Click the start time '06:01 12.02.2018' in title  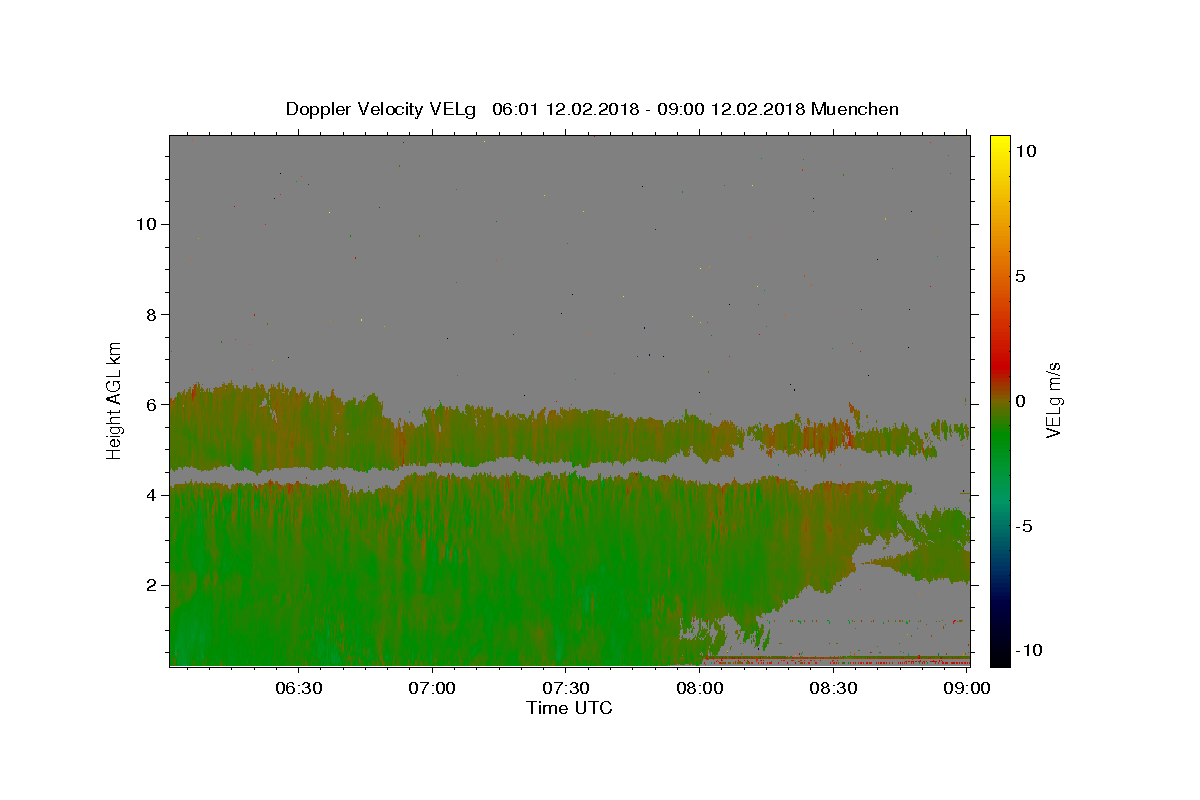pos(566,109)
